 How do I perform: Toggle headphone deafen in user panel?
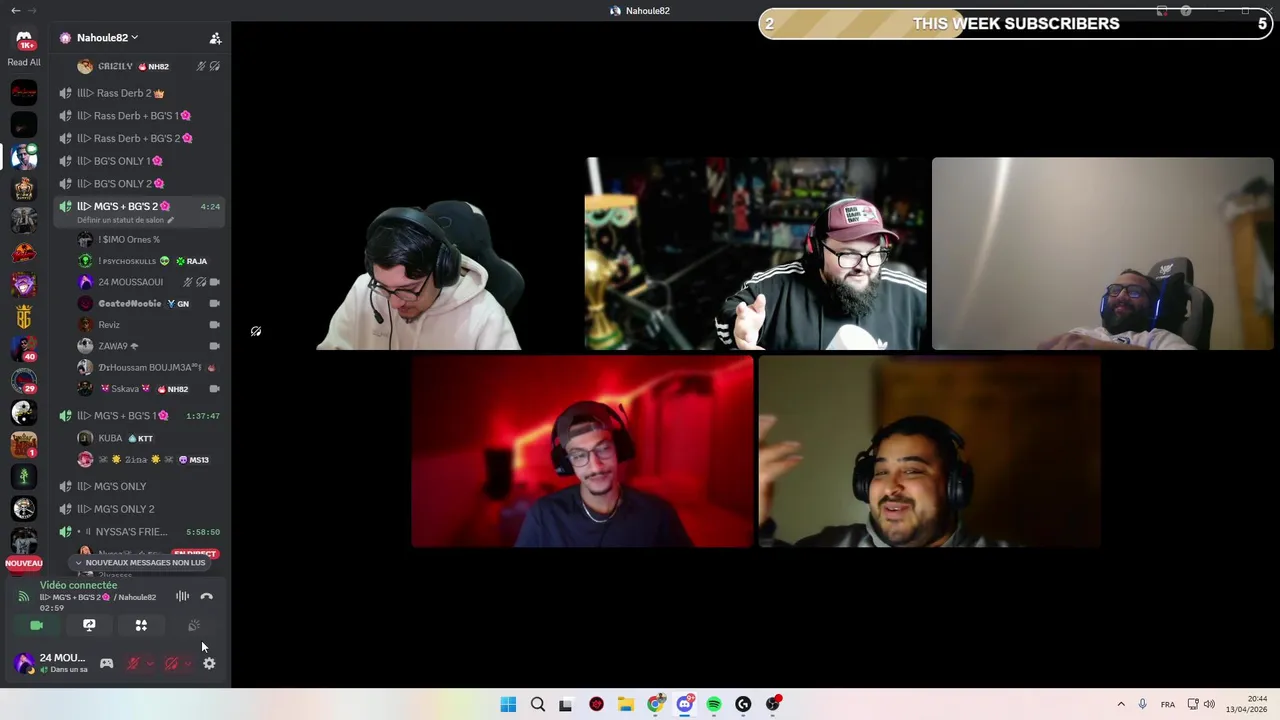(171, 664)
